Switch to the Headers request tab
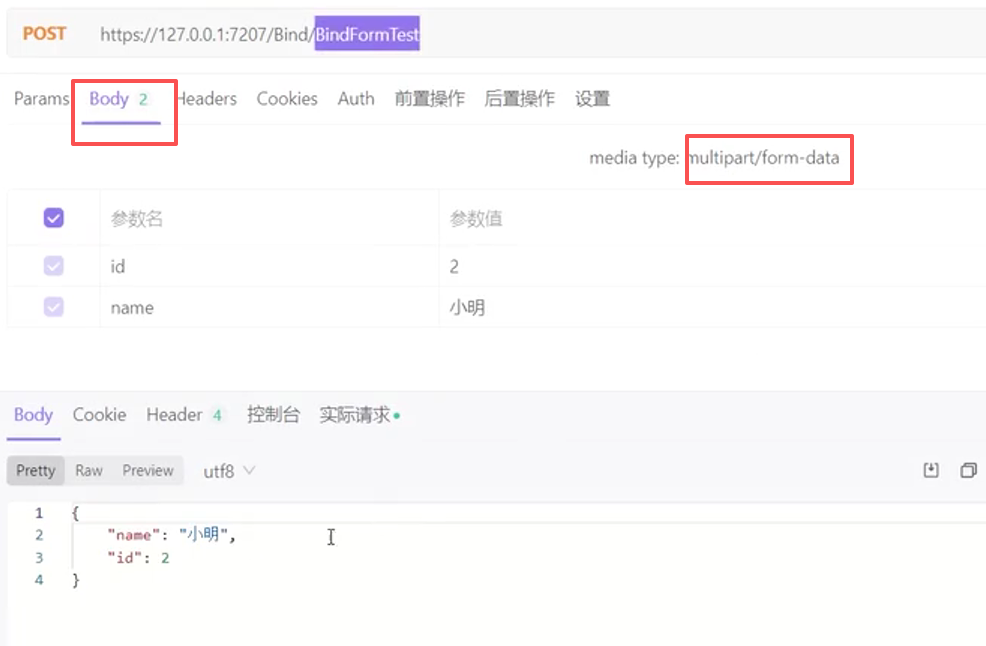This screenshot has width=986, height=646. [x=205, y=98]
